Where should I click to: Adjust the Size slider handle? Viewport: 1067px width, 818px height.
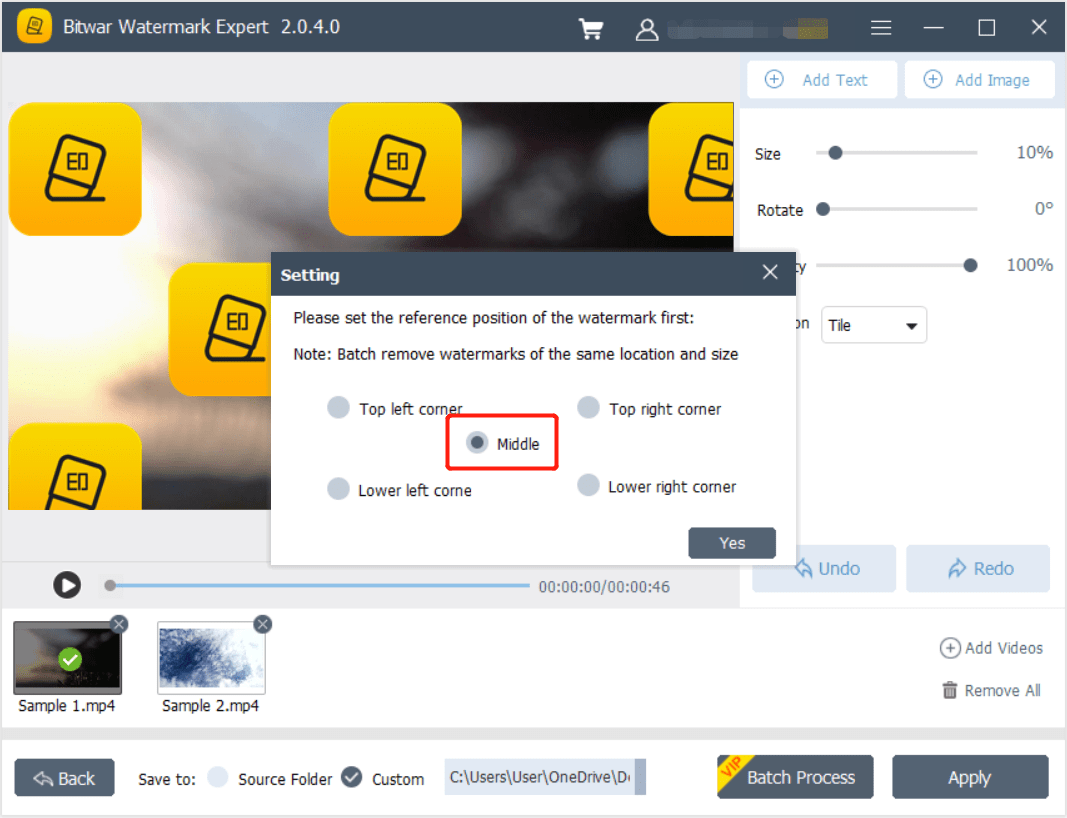[835, 153]
